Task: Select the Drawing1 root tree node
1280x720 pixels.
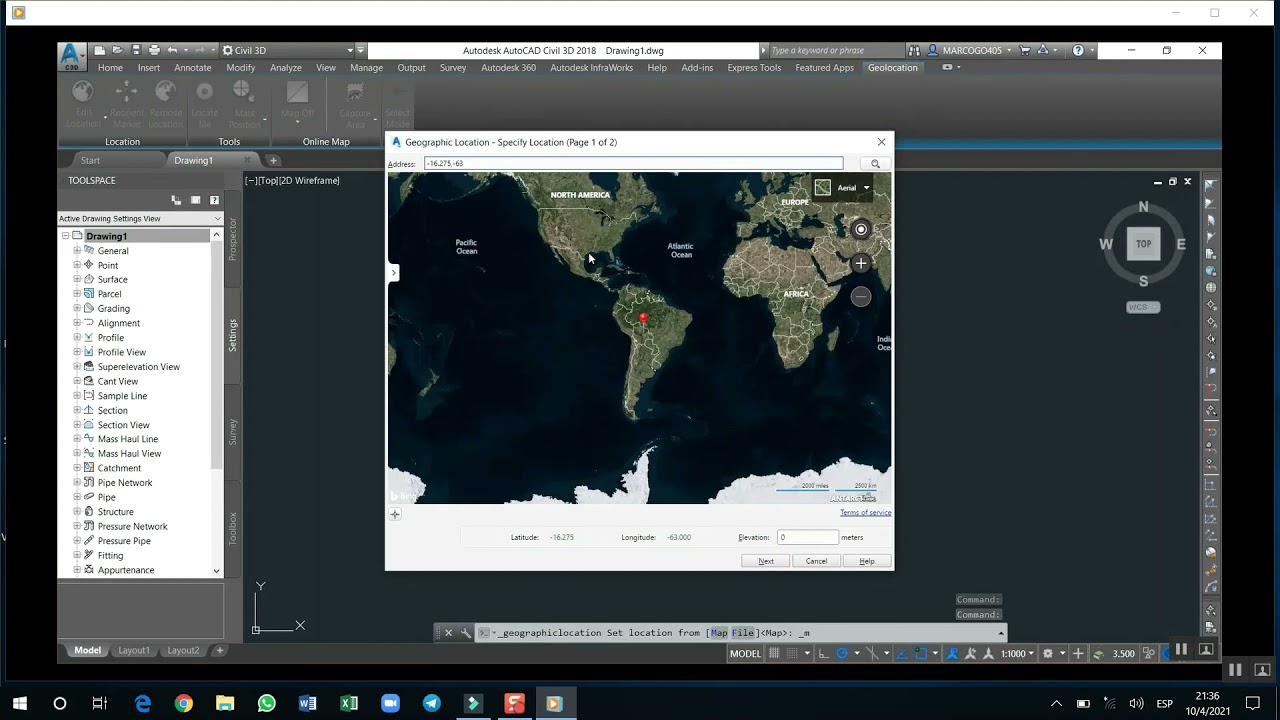Action: [x=106, y=236]
